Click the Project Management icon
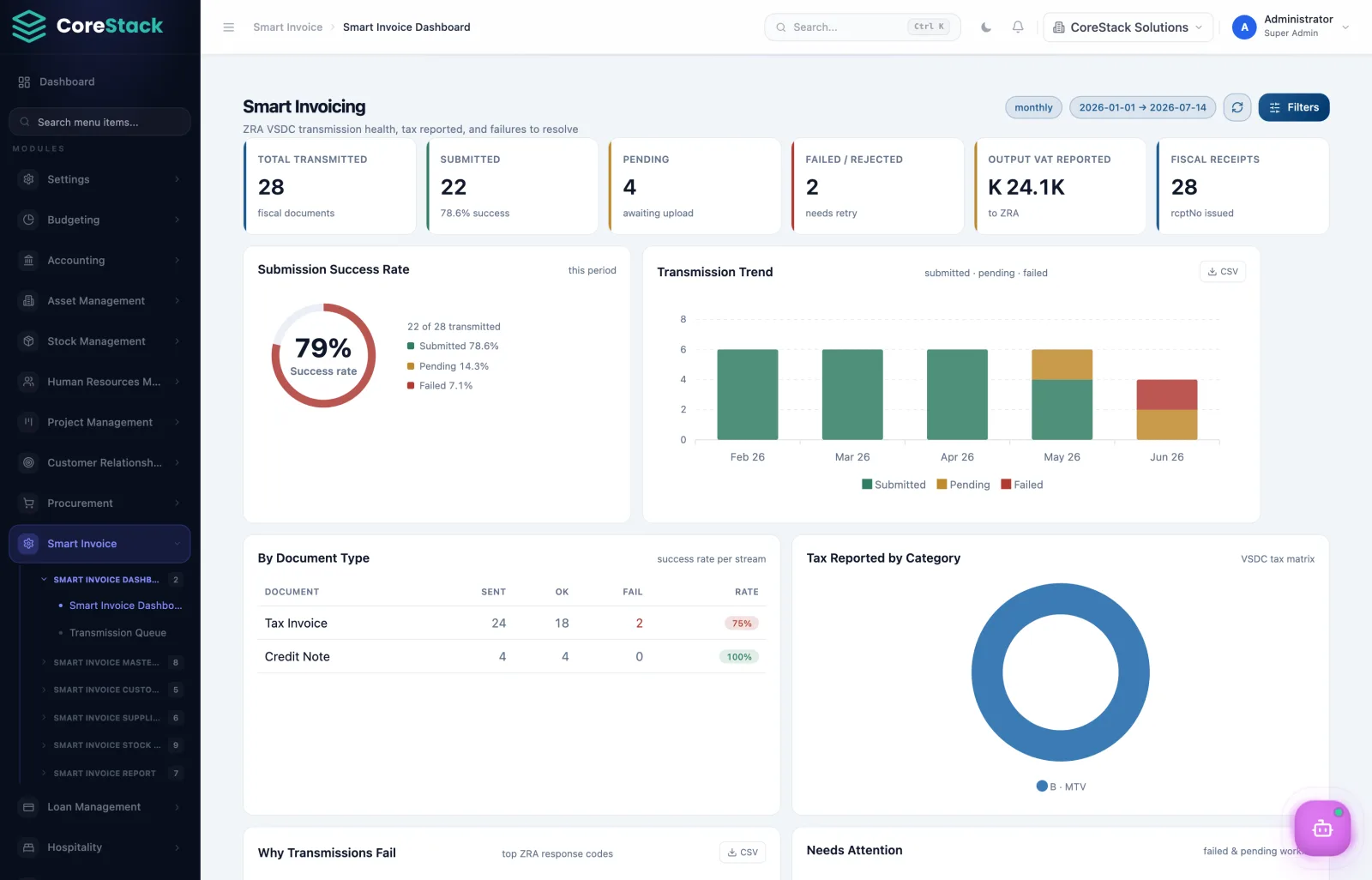1372x880 pixels. 29,422
